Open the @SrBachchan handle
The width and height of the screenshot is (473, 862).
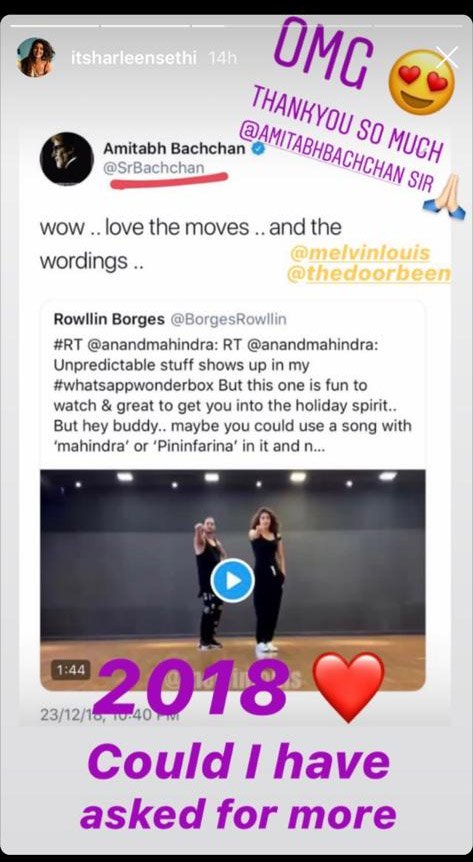tap(153, 168)
